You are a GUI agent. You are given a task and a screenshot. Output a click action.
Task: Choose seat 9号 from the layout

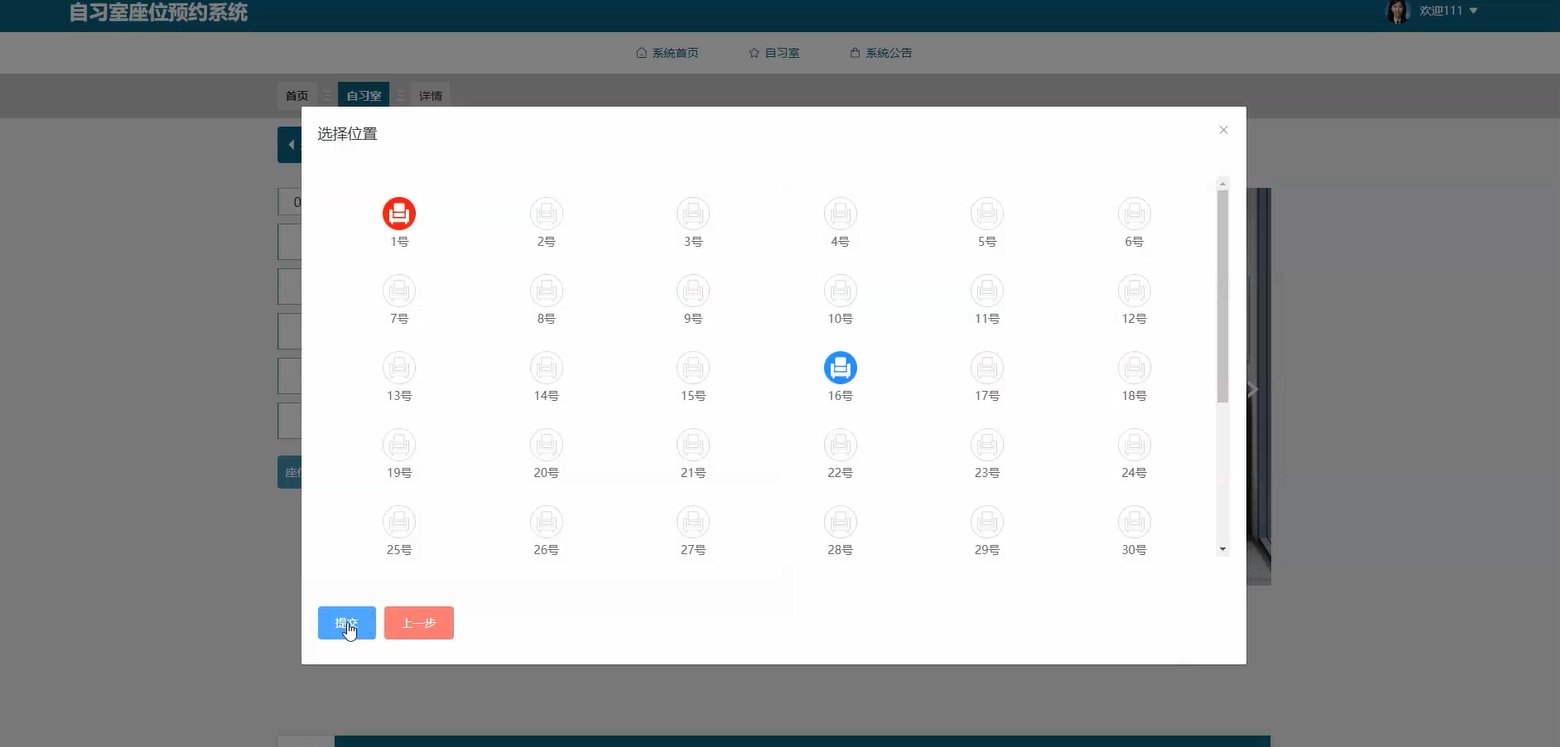click(x=693, y=290)
